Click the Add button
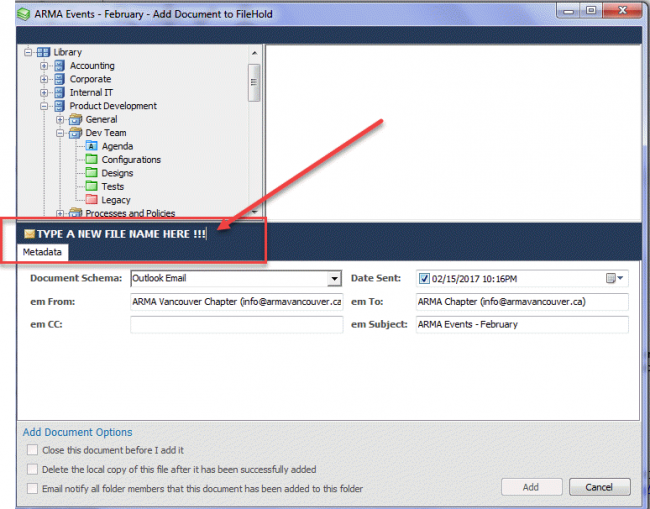The image size is (650, 509). pyautogui.click(x=531, y=487)
